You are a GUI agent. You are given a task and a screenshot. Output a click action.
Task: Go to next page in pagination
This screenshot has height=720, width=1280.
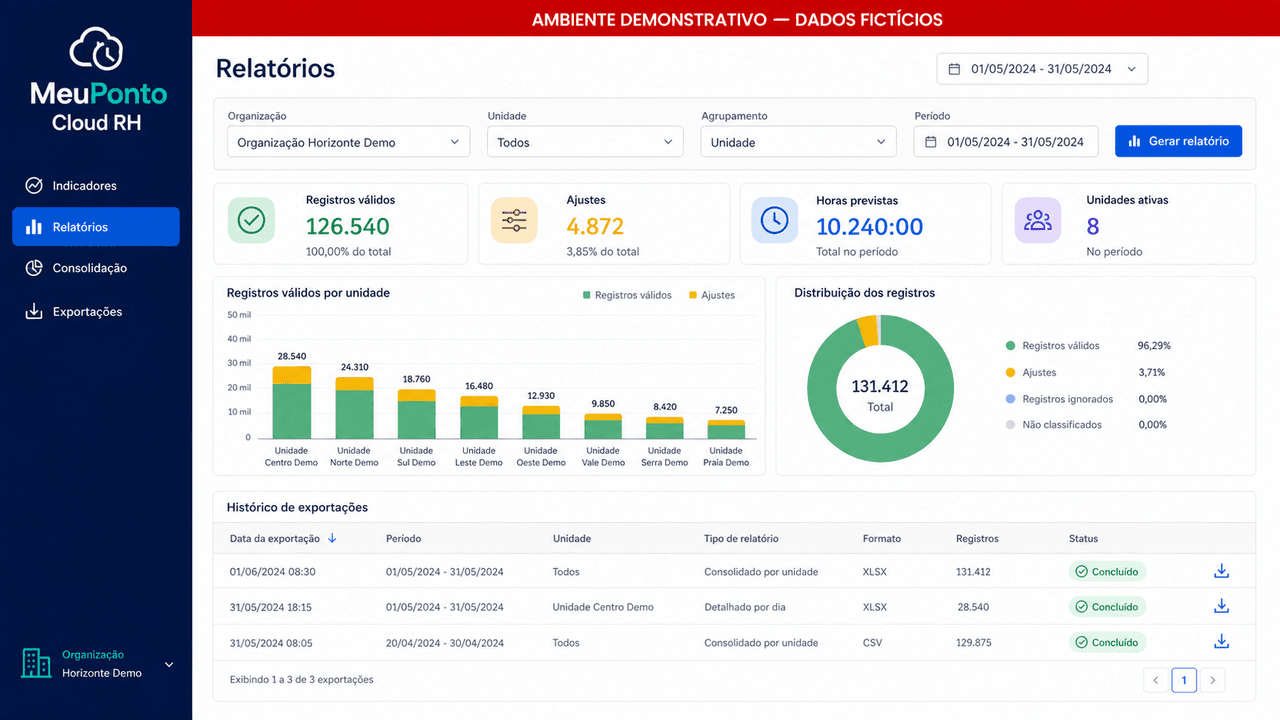point(1213,680)
